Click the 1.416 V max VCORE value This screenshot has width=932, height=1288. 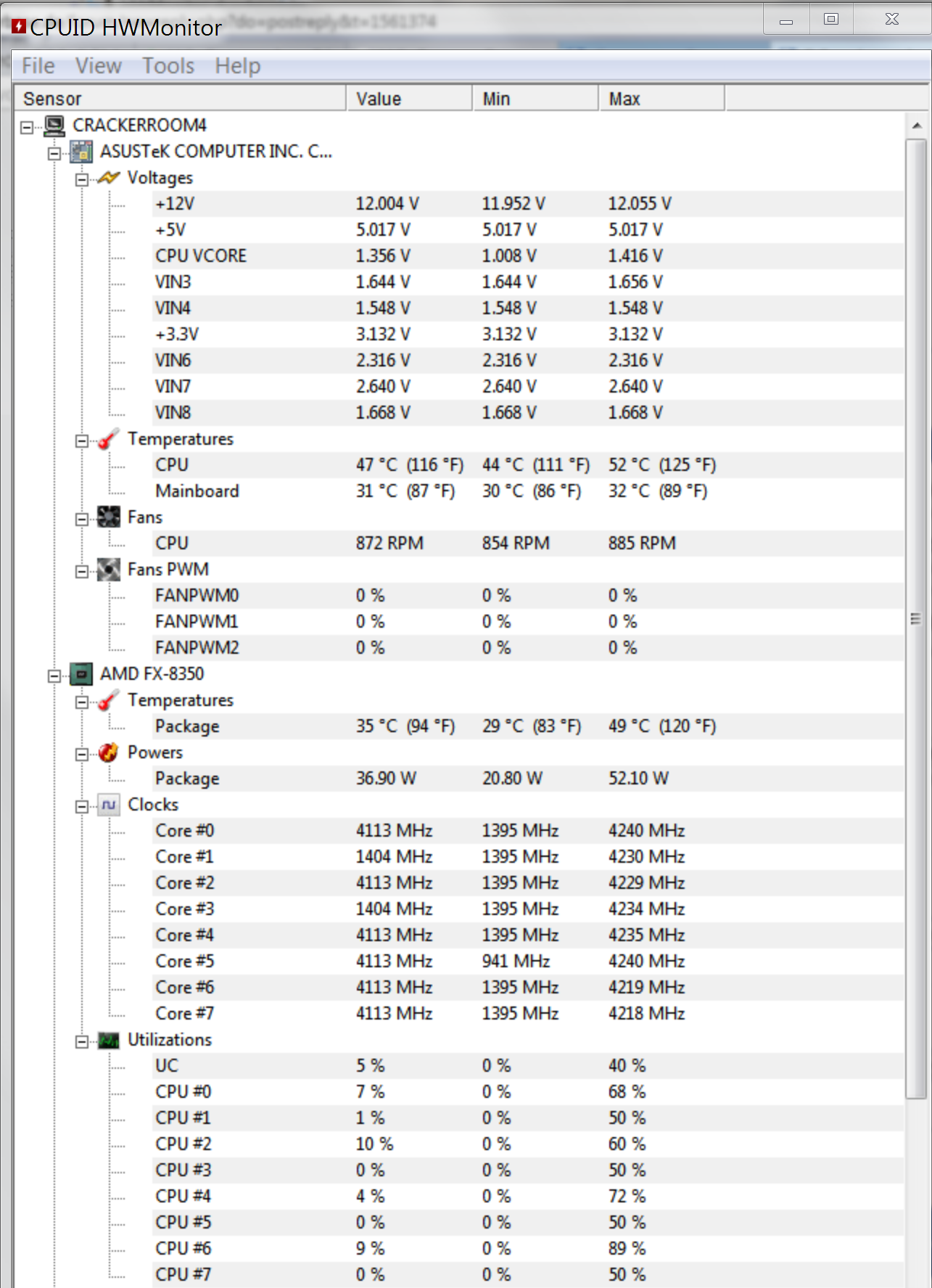click(x=635, y=256)
